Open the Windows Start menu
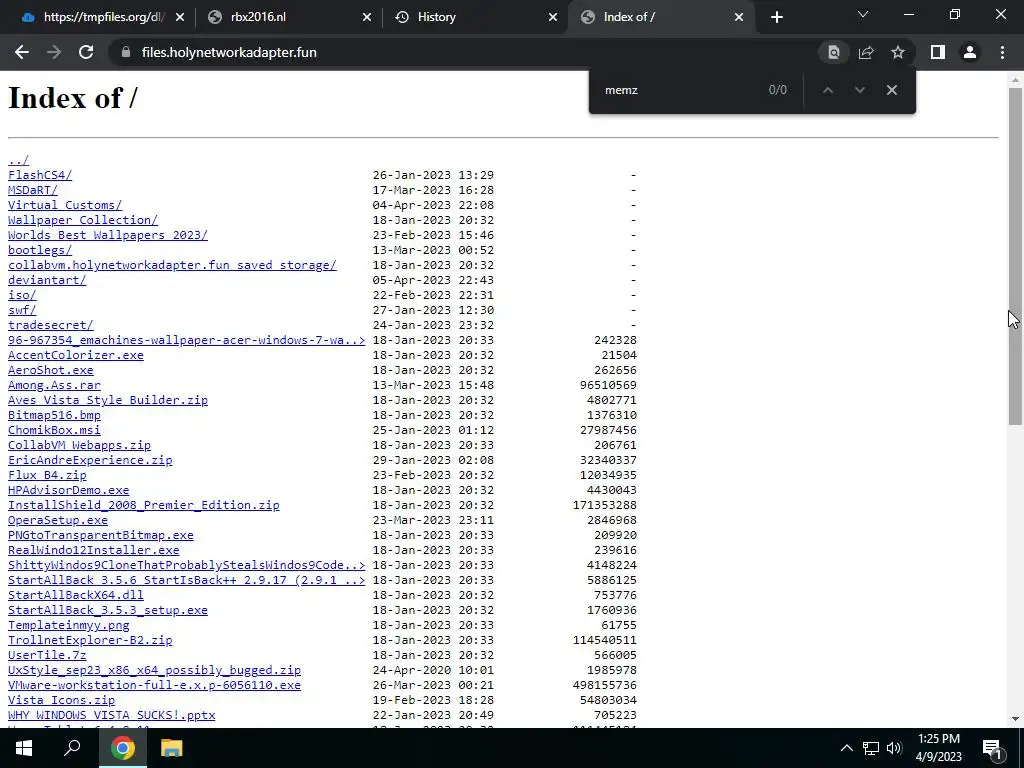The width and height of the screenshot is (1024, 768). point(24,748)
